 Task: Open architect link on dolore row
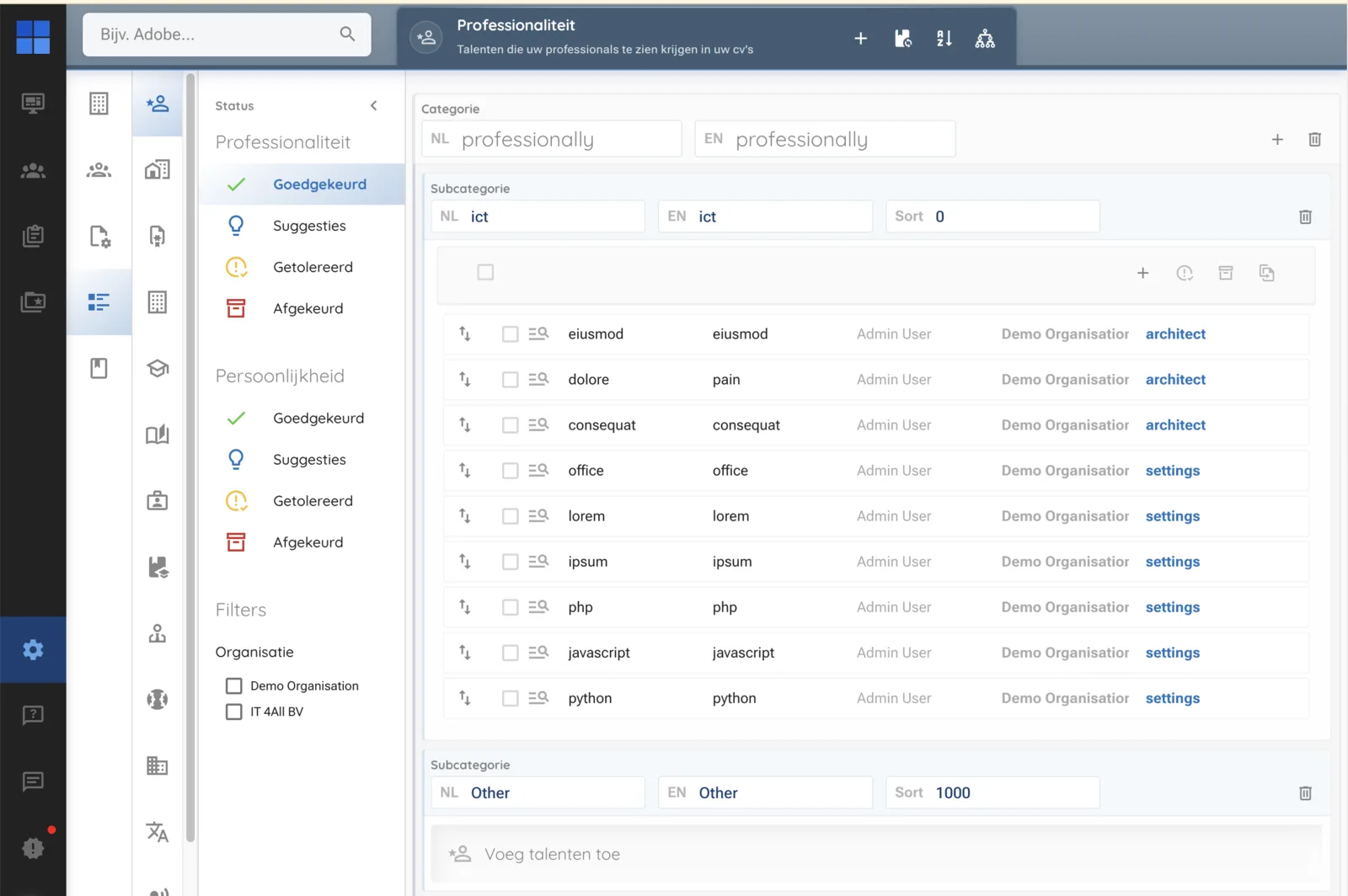pos(1175,379)
